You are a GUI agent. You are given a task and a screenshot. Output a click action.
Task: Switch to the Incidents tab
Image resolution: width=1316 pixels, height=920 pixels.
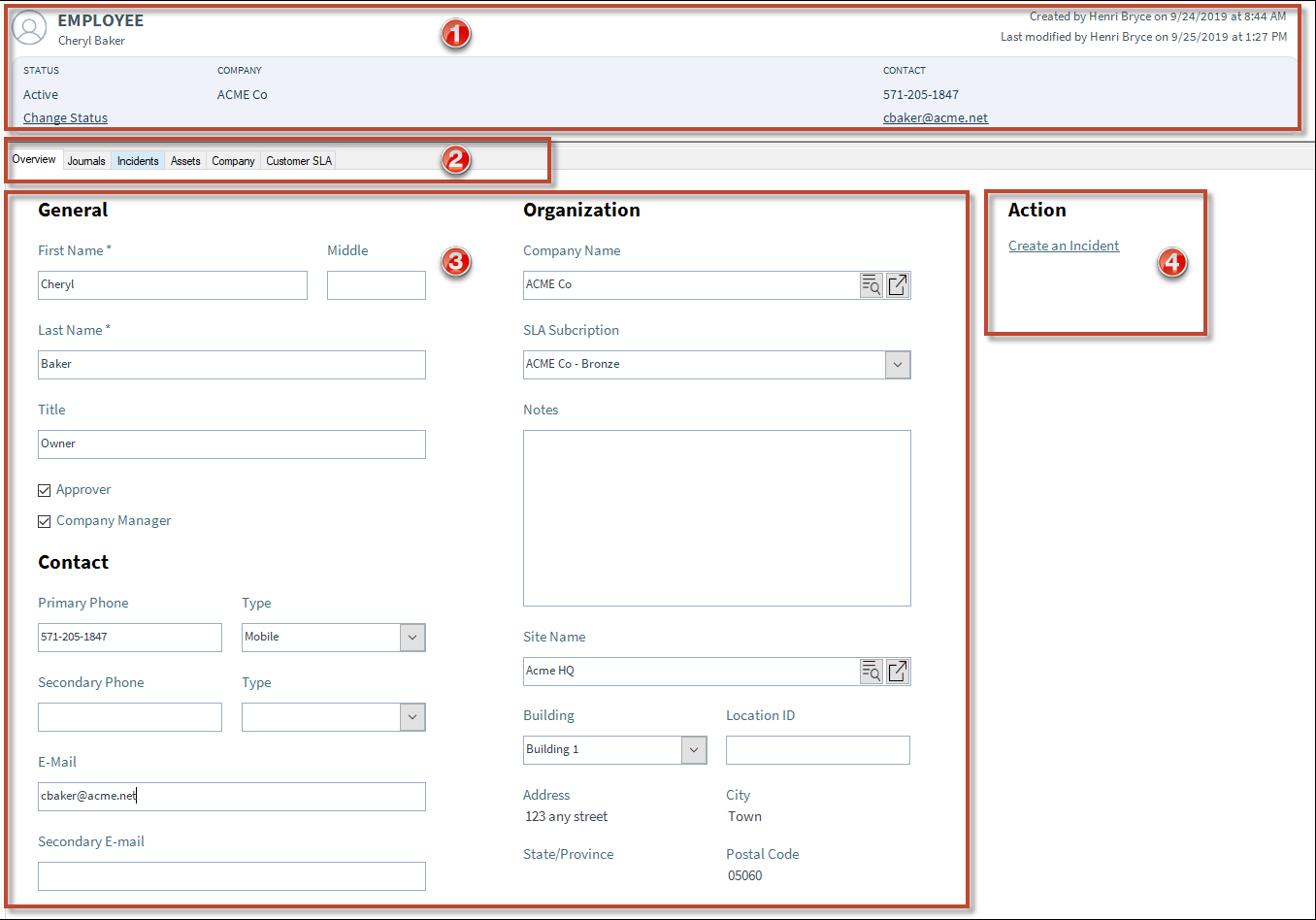(137, 160)
